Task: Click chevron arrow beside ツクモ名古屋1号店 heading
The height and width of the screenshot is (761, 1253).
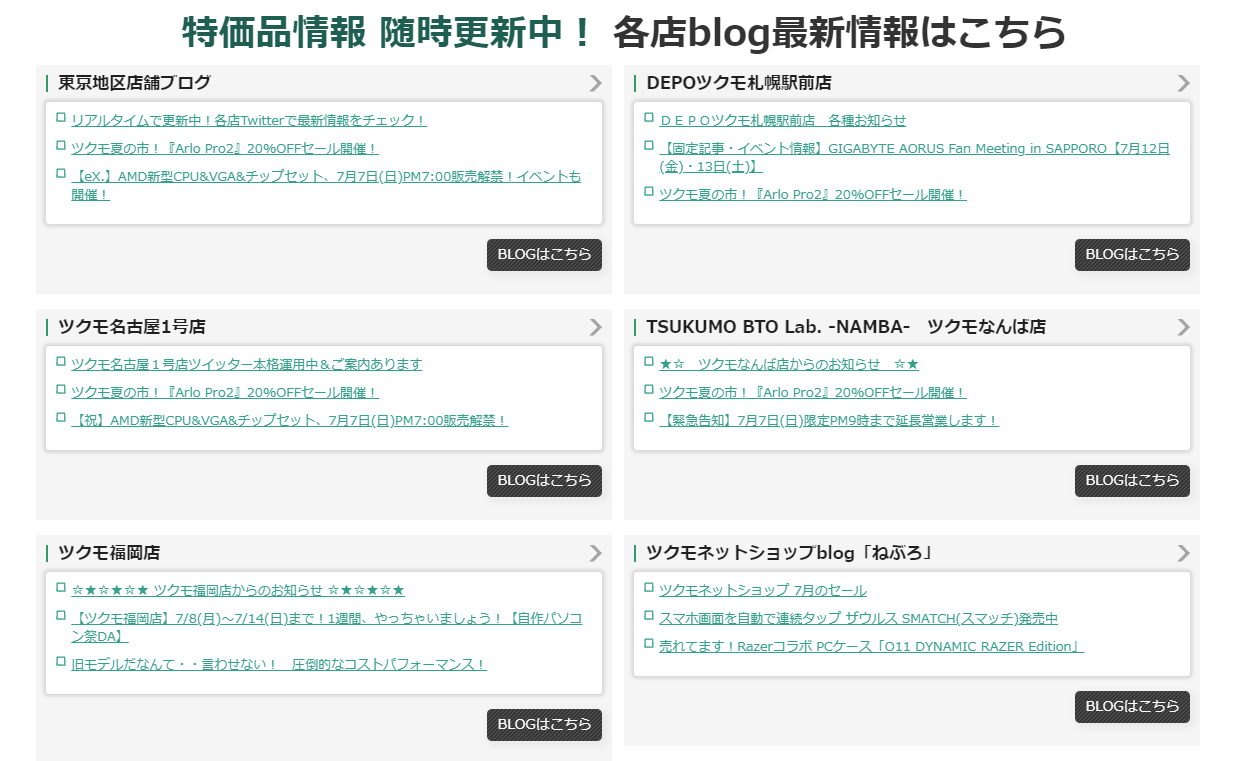Action: point(596,327)
